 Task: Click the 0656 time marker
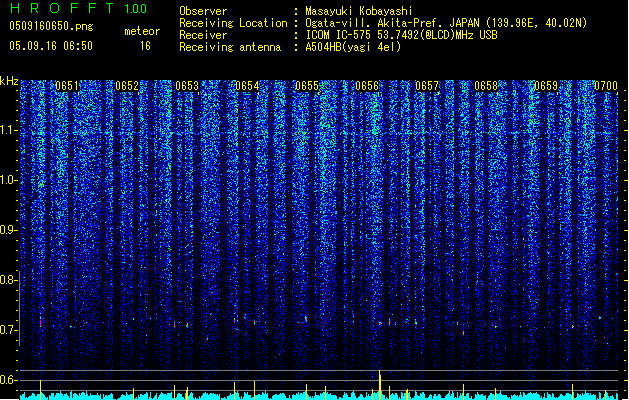367,86
